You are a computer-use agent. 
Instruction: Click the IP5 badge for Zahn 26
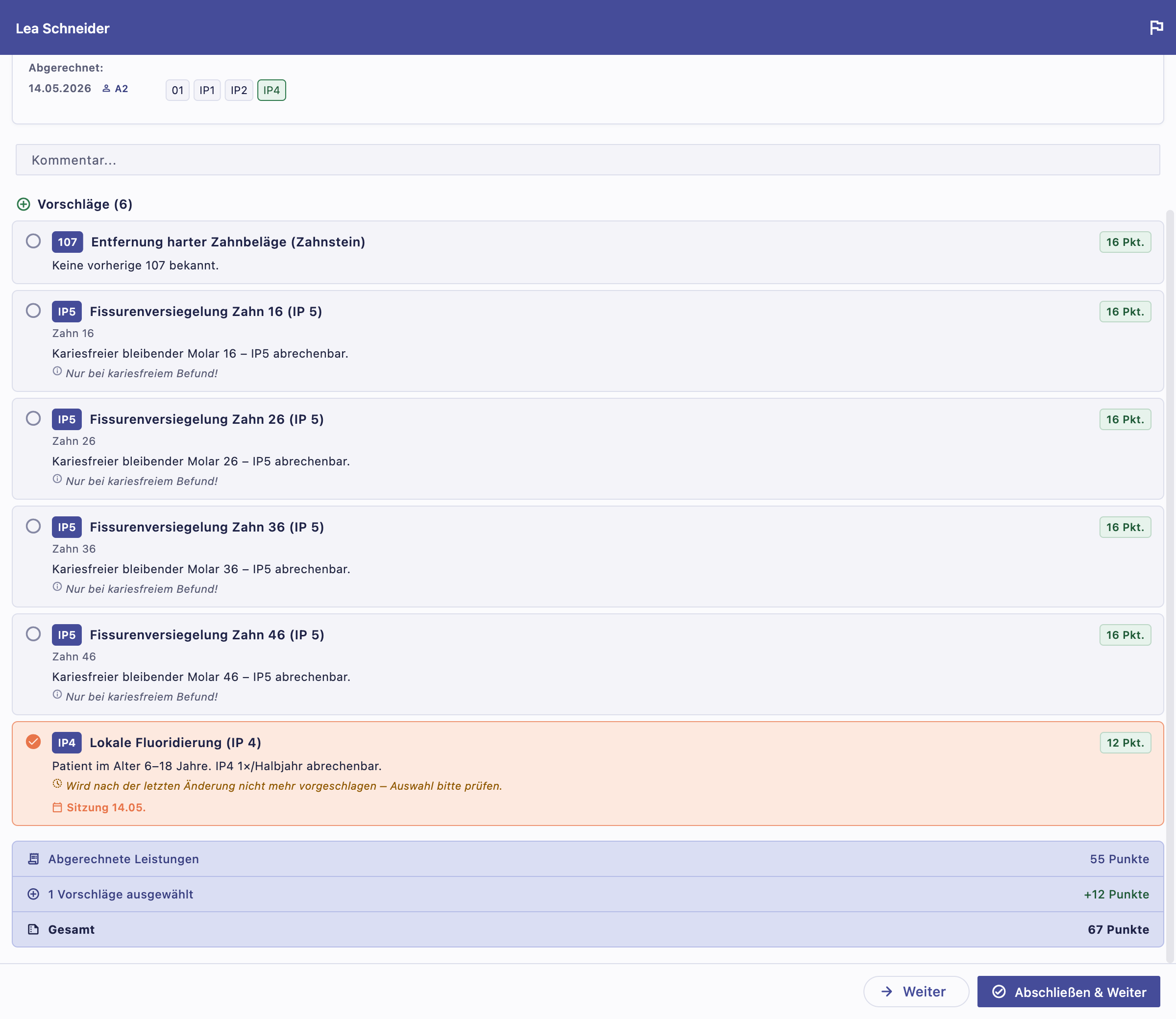click(67, 420)
